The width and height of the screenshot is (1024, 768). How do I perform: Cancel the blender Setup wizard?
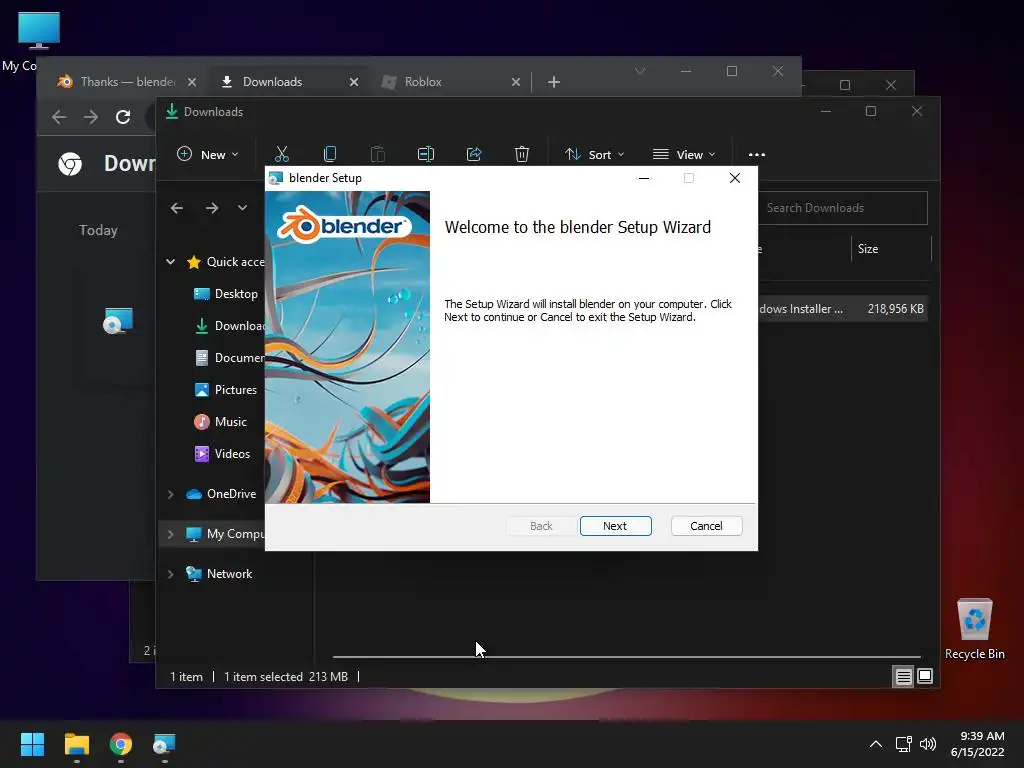[x=706, y=526]
